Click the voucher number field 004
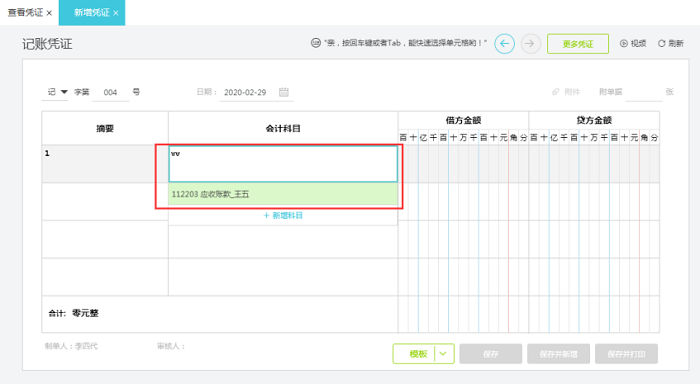The image size is (700, 384). click(110, 92)
